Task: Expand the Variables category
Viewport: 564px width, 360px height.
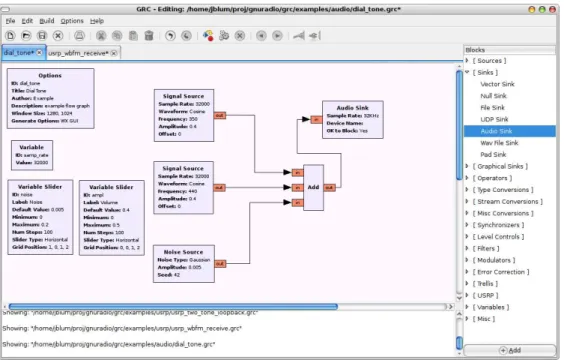Action: (467, 307)
